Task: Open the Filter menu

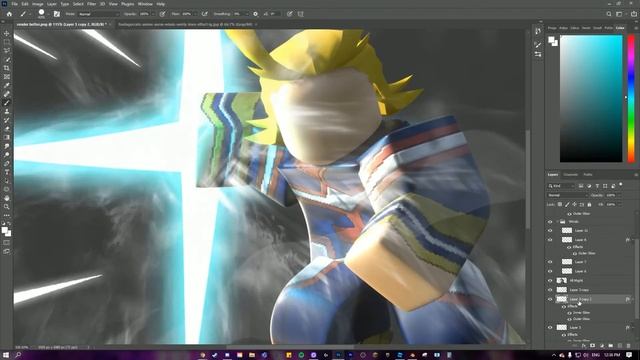Action: (x=92, y=4)
